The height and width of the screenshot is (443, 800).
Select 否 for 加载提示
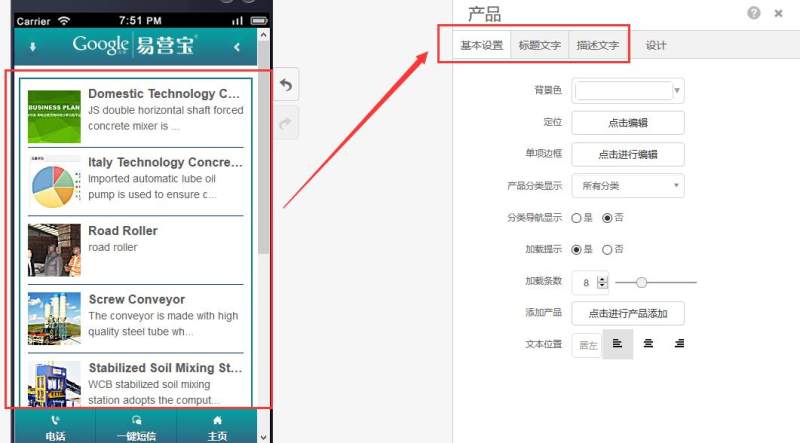(x=607, y=250)
